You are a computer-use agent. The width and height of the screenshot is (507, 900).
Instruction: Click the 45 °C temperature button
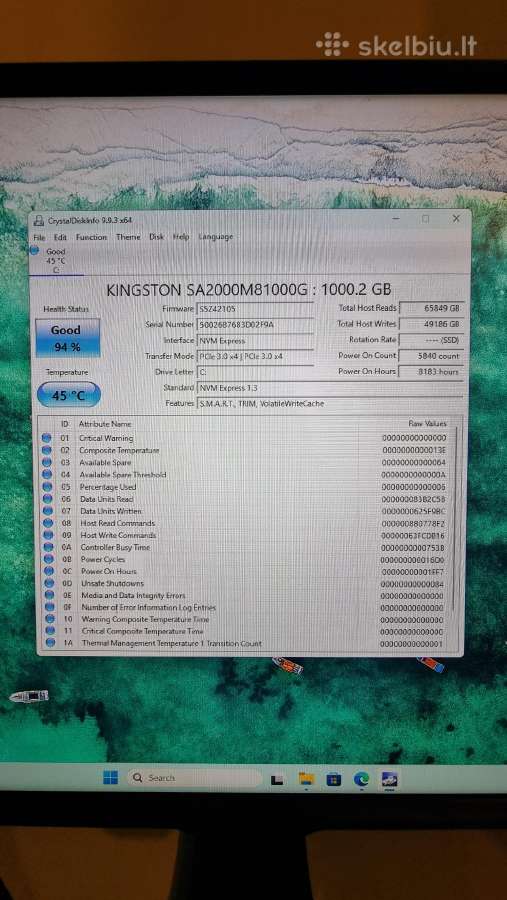tap(69, 395)
